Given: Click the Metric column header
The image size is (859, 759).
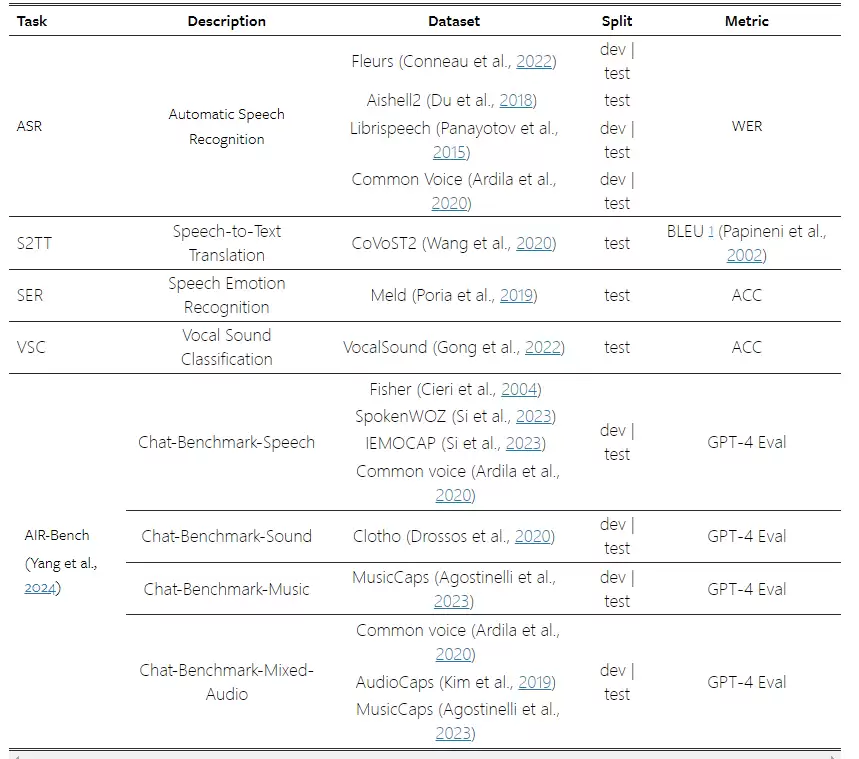Looking at the screenshot, I should pyautogui.click(x=746, y=21).
